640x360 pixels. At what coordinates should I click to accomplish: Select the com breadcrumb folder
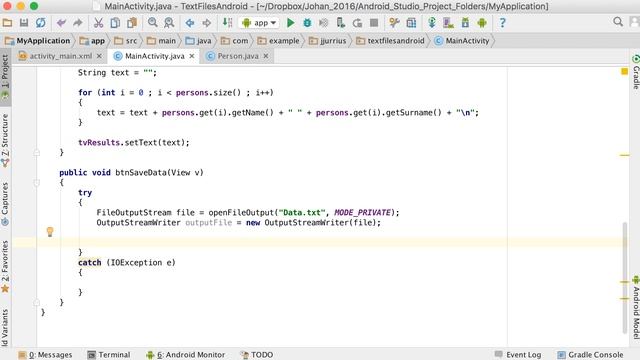tap(234, 41)
